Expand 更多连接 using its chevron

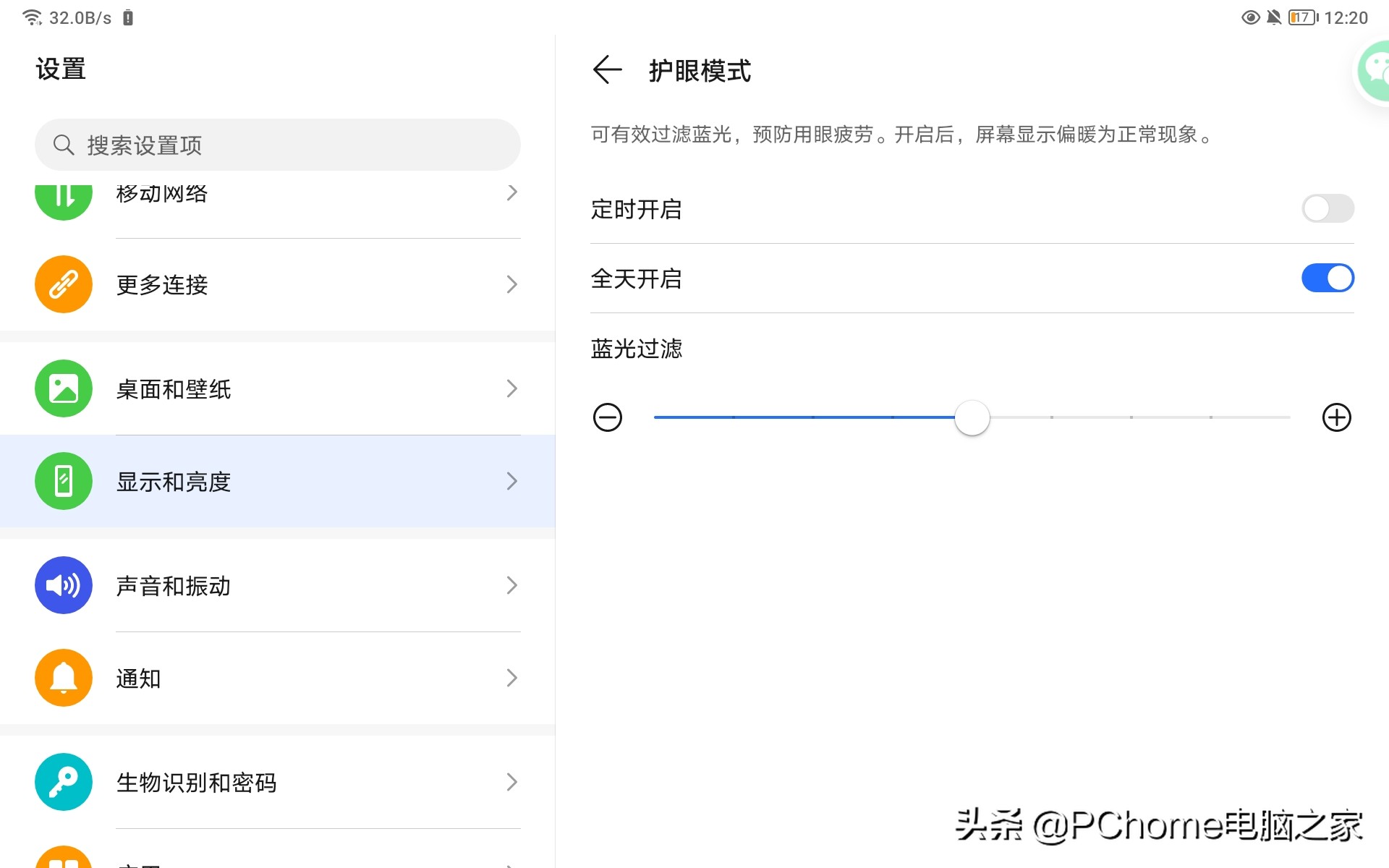pyautogui.click(x=512, y=284)
